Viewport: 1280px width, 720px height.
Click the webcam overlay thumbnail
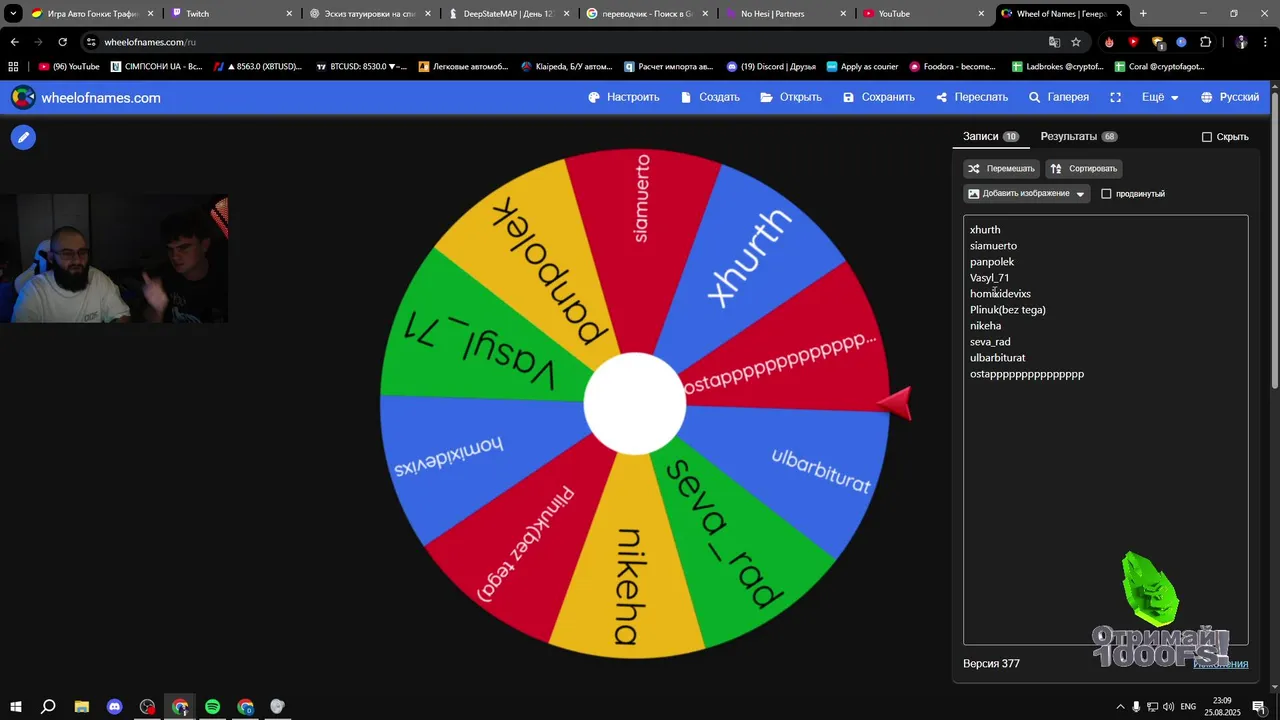point(114,258)
